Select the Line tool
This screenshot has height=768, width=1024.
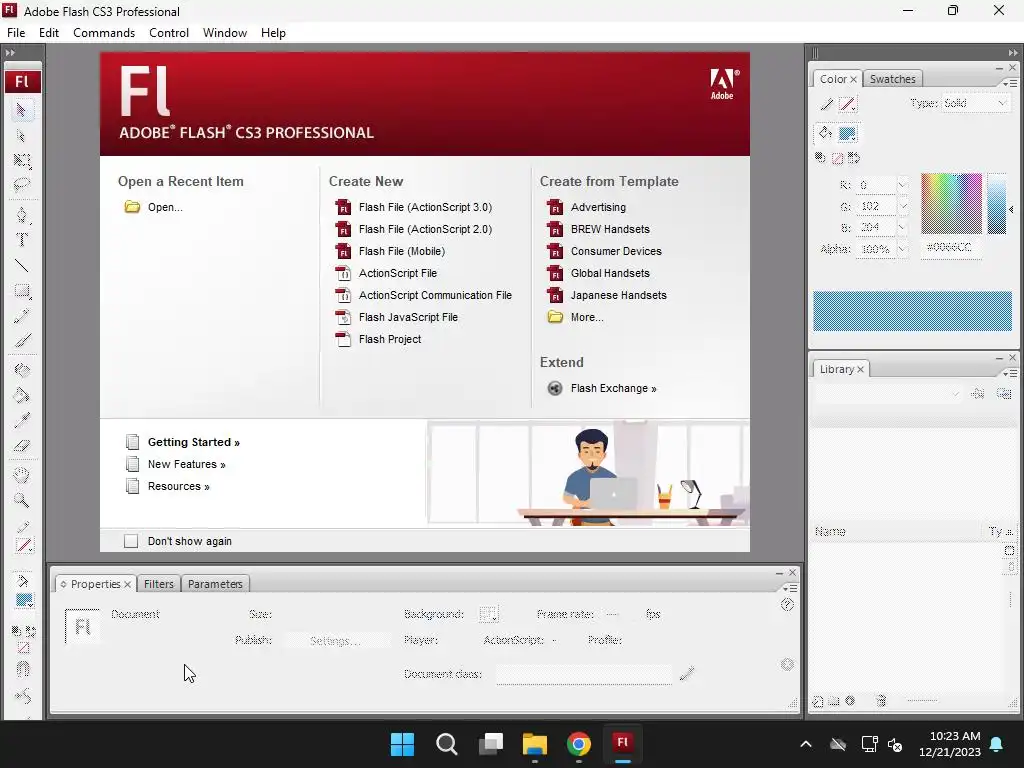[22, 265]
